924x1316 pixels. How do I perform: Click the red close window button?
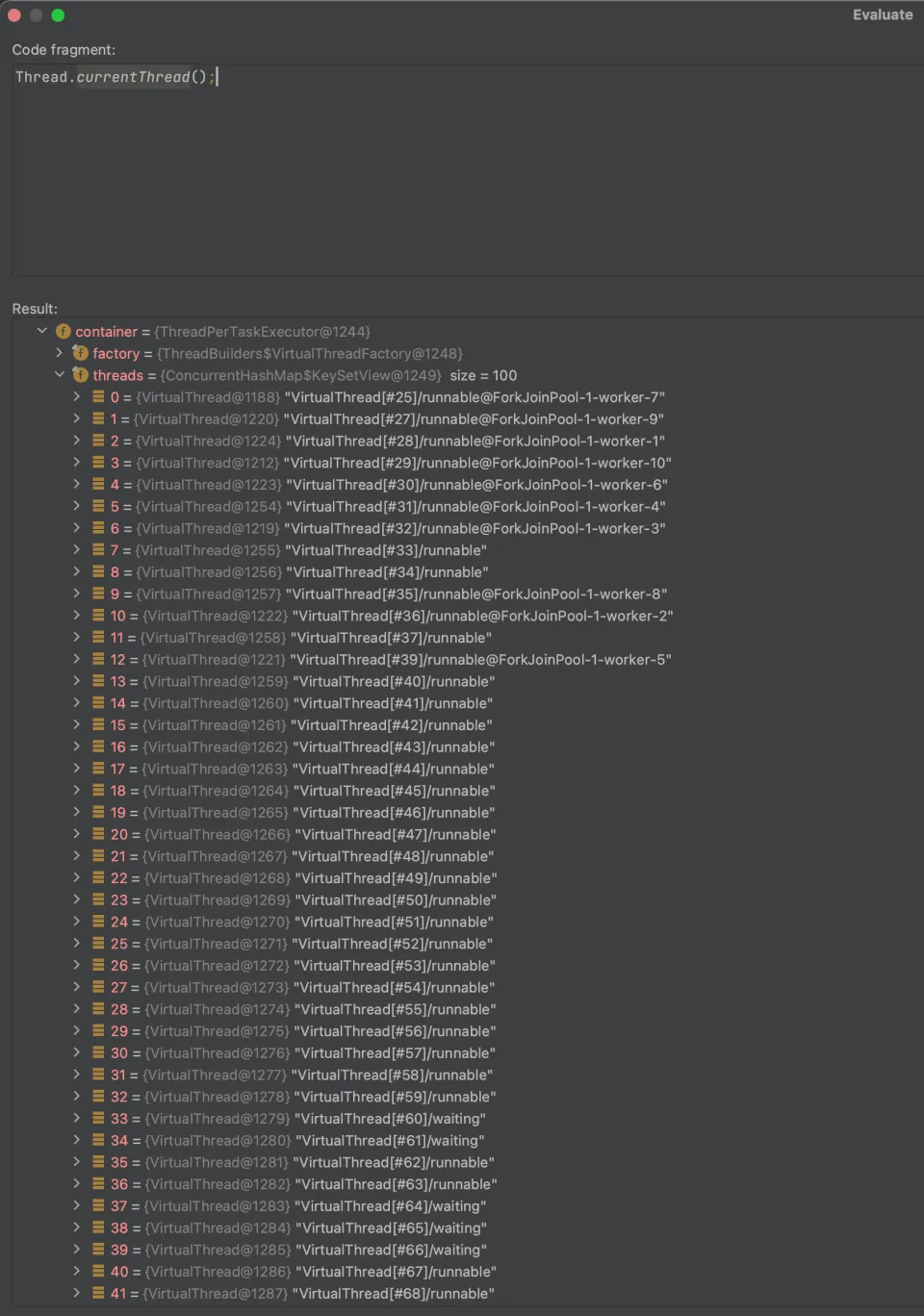[14, 15]
